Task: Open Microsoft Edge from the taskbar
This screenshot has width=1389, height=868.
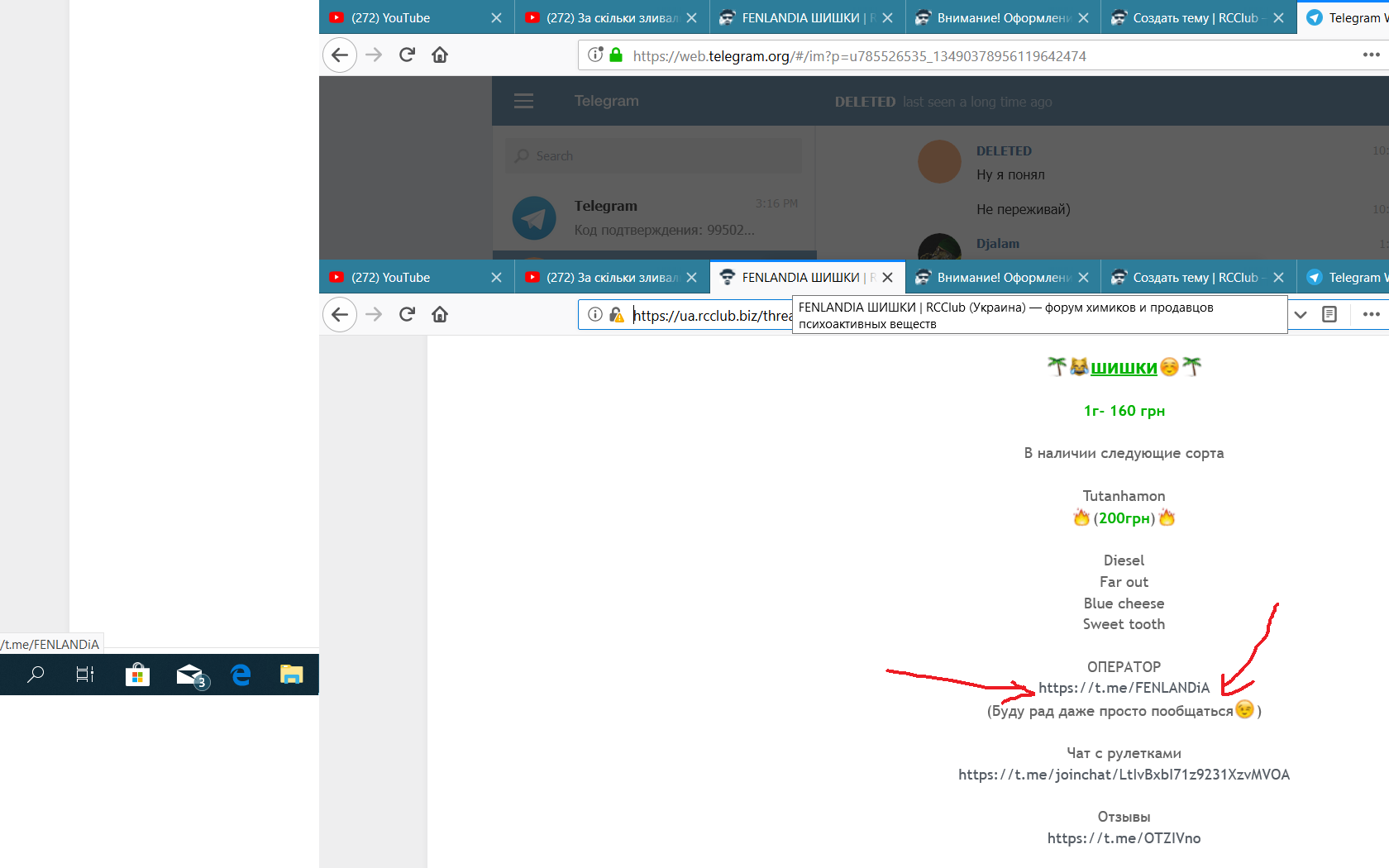Action: coord(241,675)
